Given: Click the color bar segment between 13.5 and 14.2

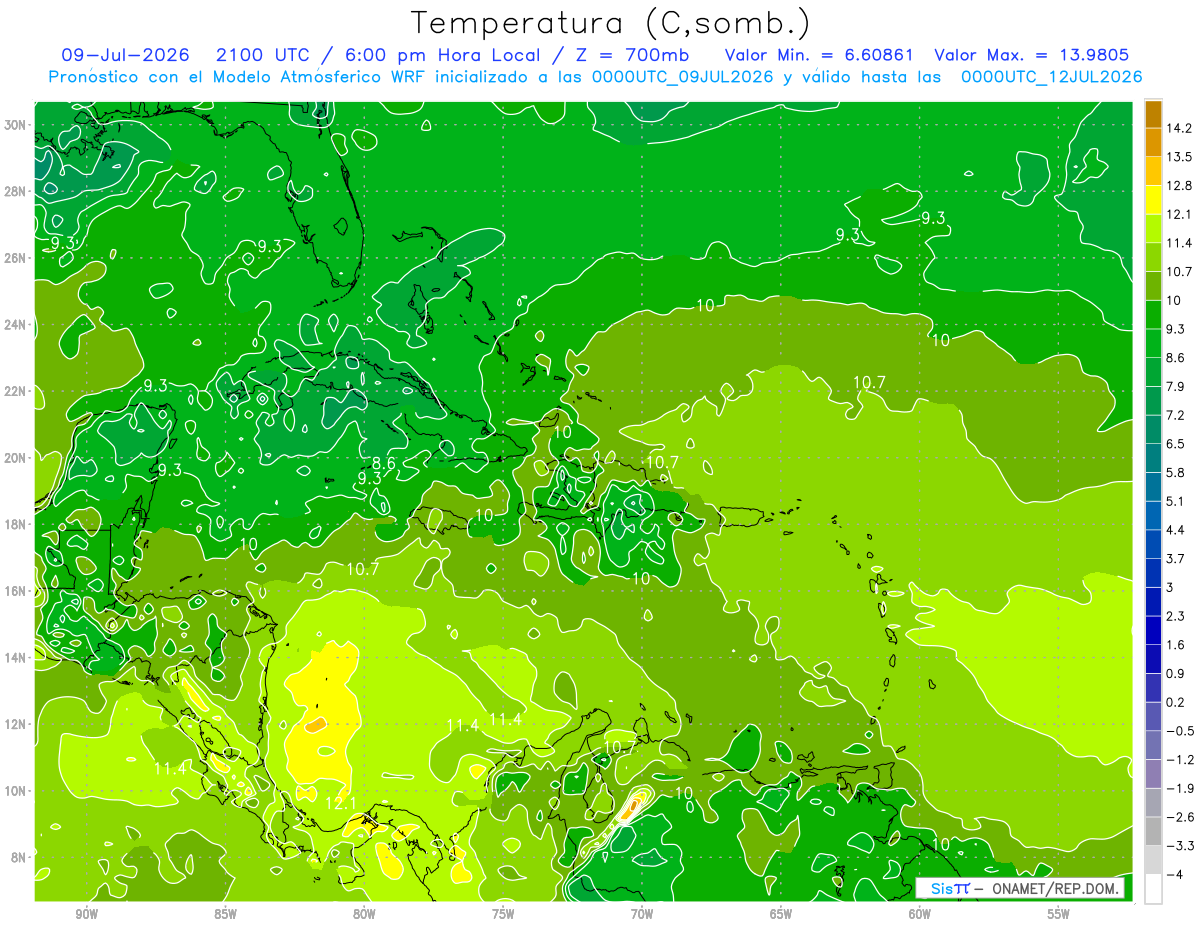Looking at the screenshot, I should (x=1153, y=143).
